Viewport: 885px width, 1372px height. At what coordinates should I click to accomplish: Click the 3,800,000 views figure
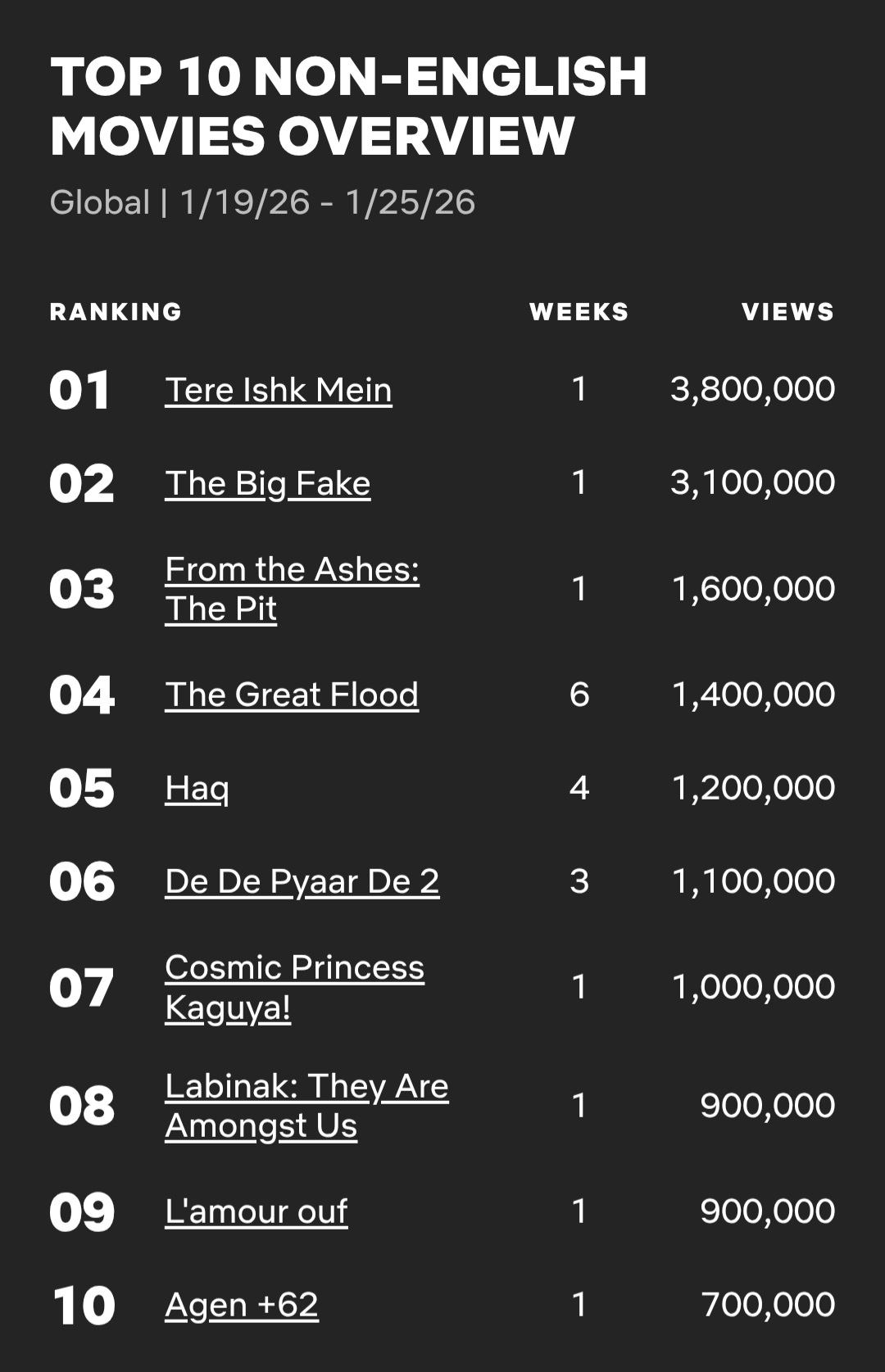[752, 389]
